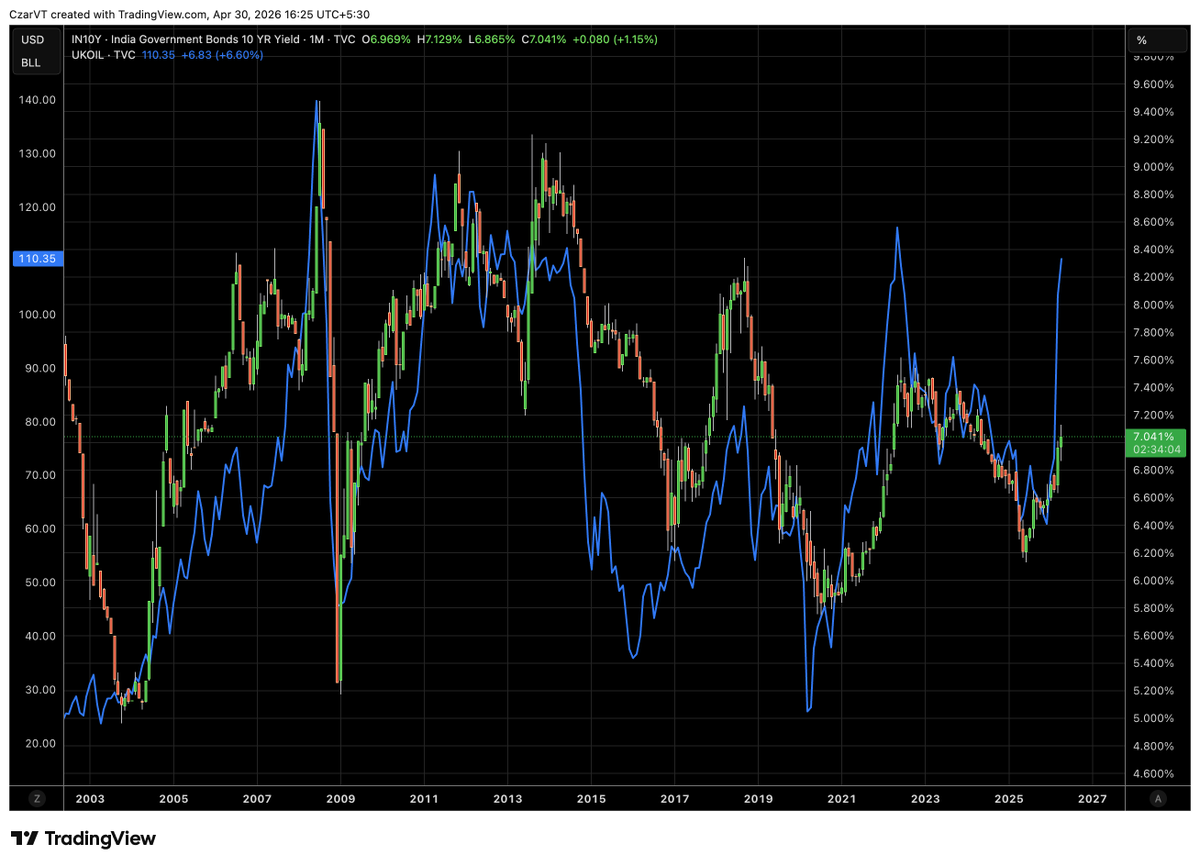This screenshot has width=1200, height=866.
Task: Click the TradingView logo at the bottom
Action: (83, 838)
